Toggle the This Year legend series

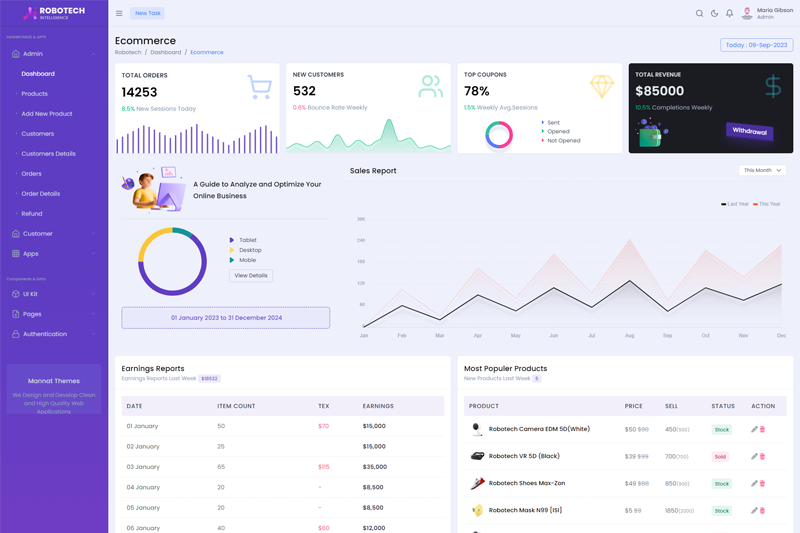(x=767, y=204)
